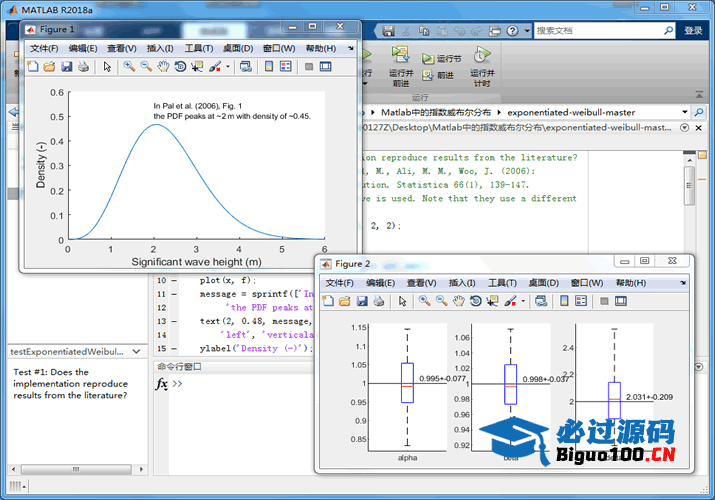Image resolution: width=715 pixels, height=500 pixels.
Task: Hide plot tools in Figure 1
Action: pyautogui.click(x=309, y=67)
